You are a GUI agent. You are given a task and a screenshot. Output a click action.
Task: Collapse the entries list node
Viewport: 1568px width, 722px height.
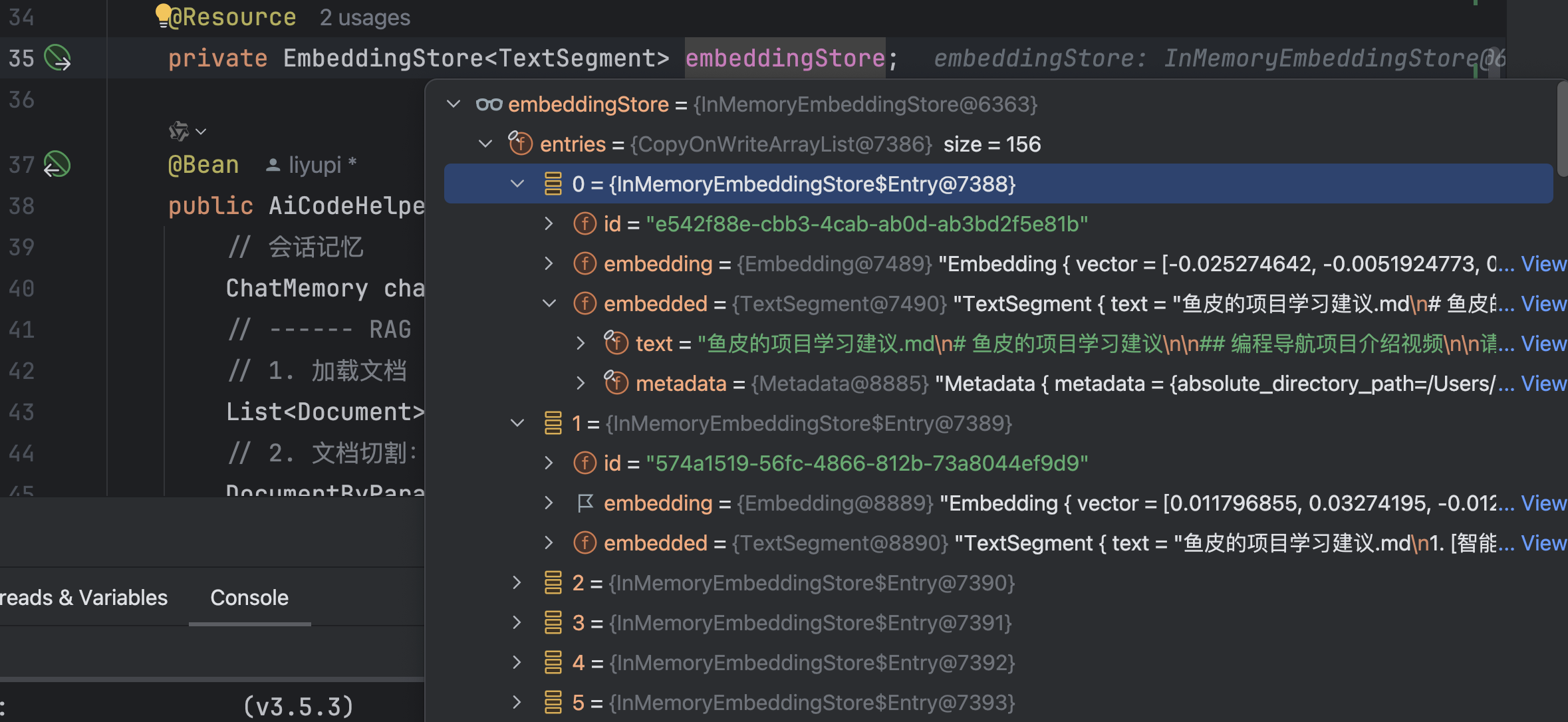[485, 144]
